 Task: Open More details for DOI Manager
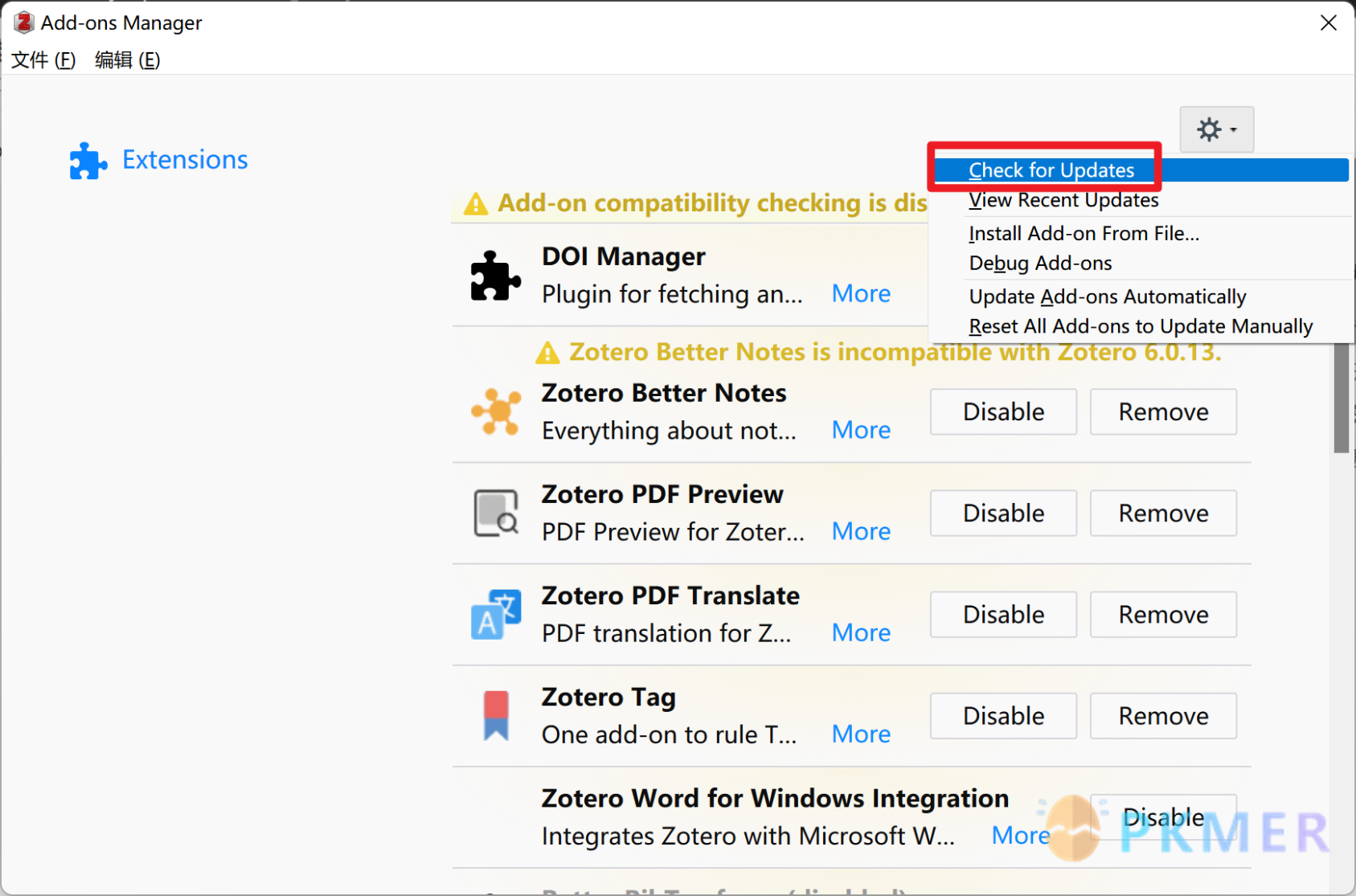point(861,293)
